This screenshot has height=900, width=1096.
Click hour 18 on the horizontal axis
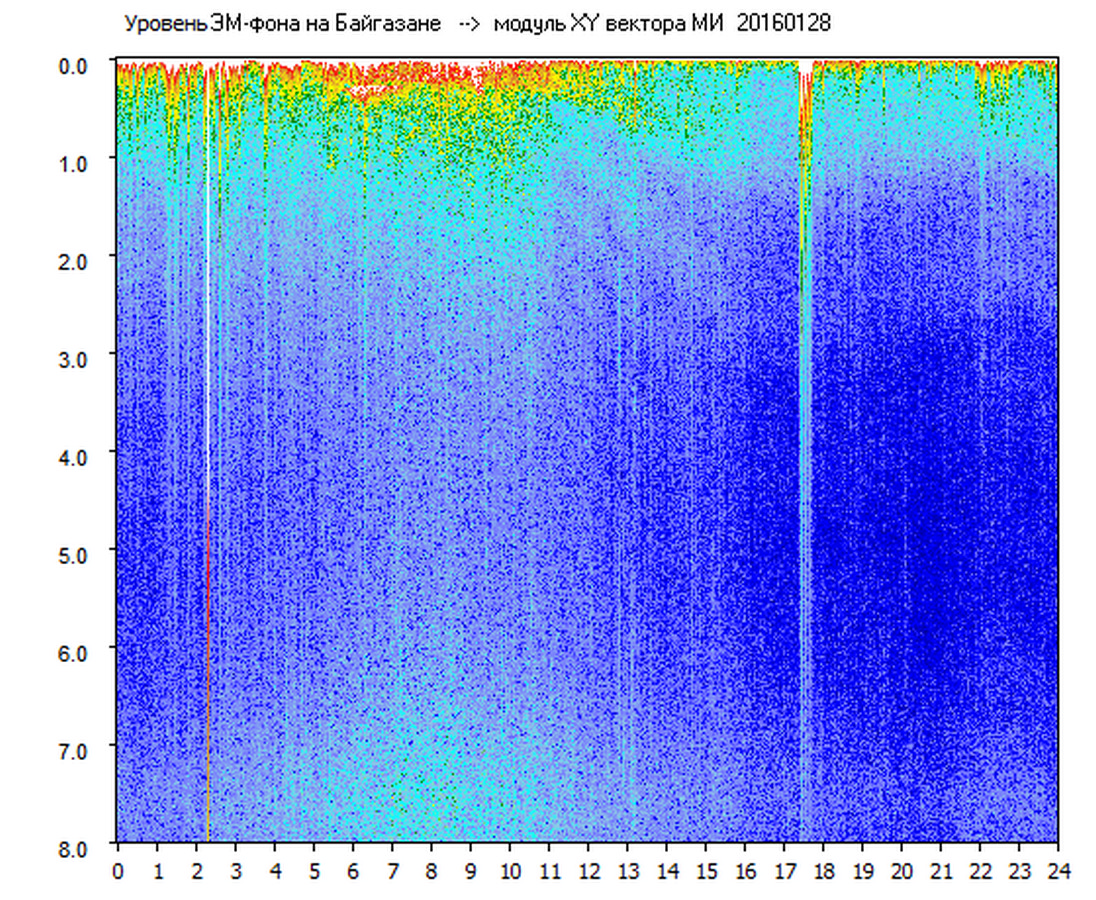point(824,871)
